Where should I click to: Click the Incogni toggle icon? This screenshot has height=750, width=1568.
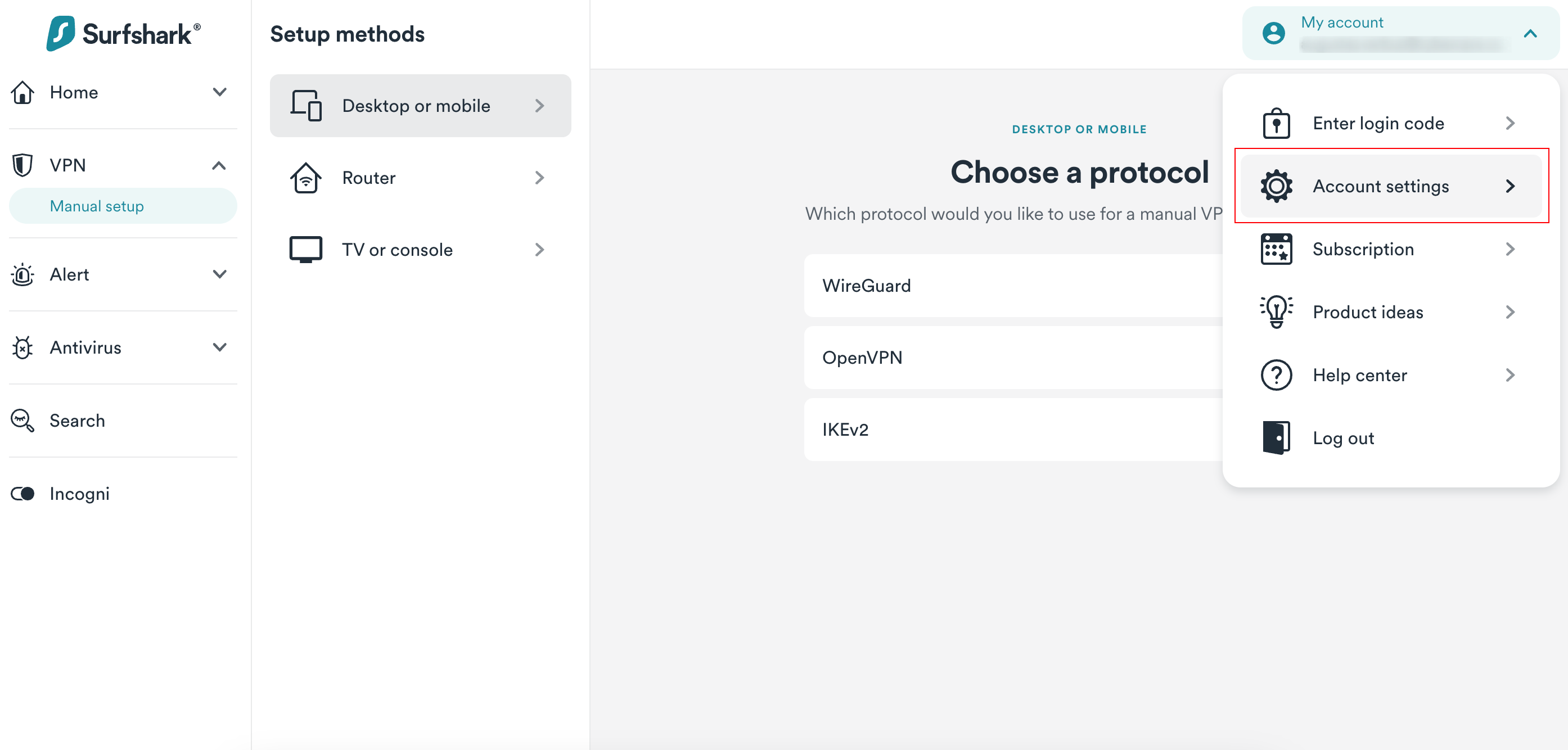(x=23, y=493)
